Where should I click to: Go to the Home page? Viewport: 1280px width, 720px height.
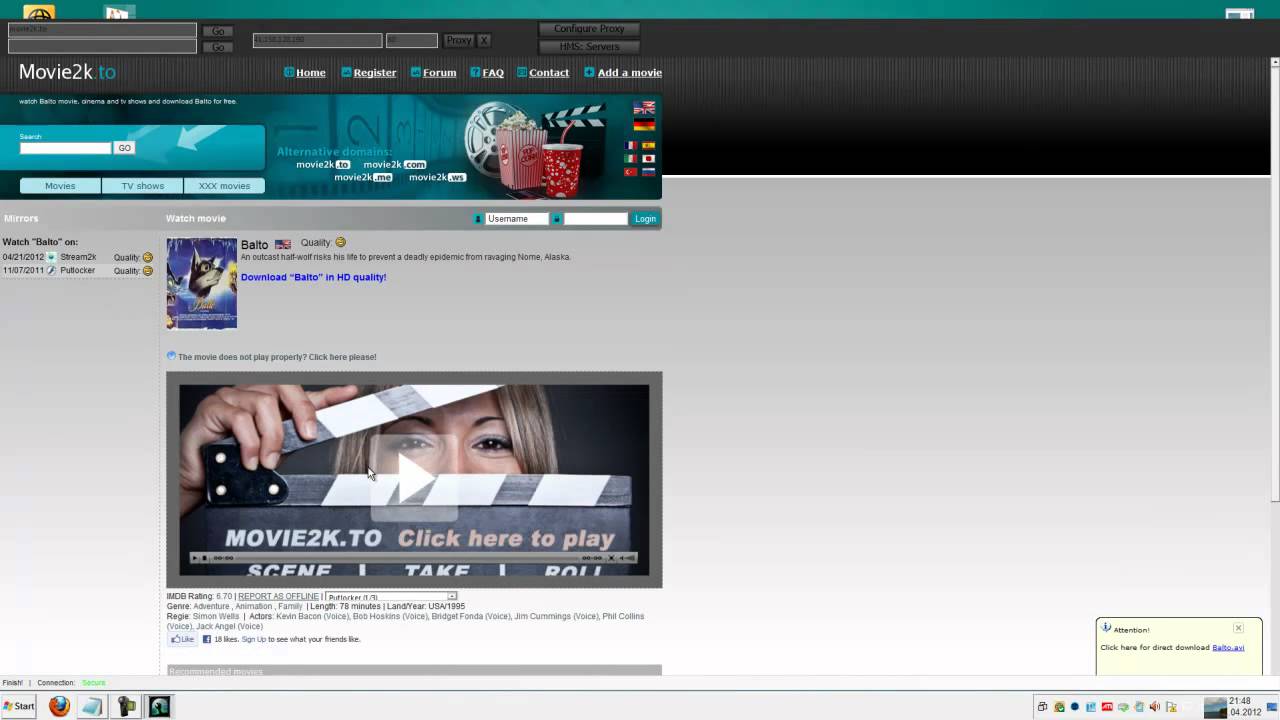click(x=310, y=72)
